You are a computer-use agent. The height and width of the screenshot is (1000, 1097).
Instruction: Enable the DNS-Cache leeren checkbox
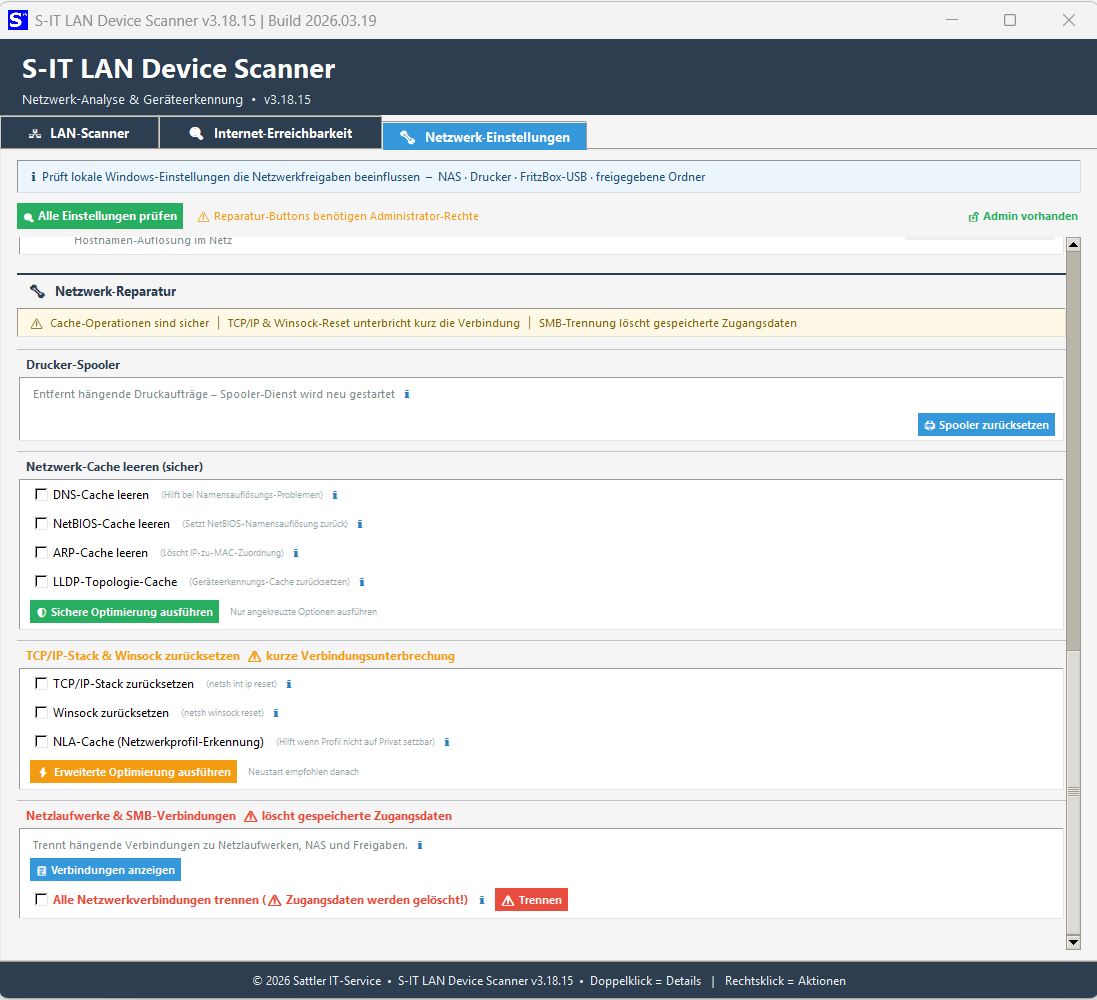click(x=42, y=494)
